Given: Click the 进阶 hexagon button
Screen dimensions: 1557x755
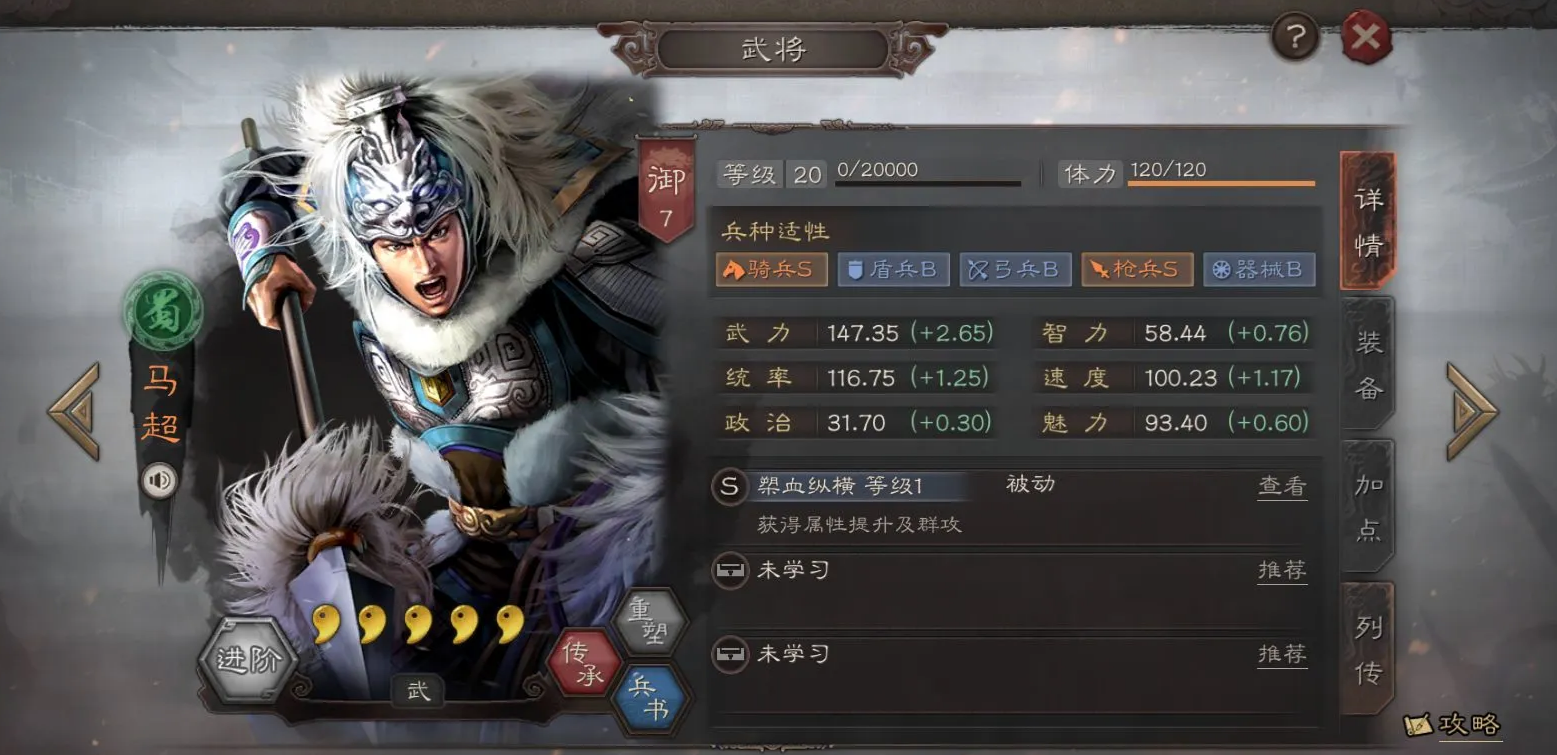Looking at the screenshot, I should coord(245,662).
